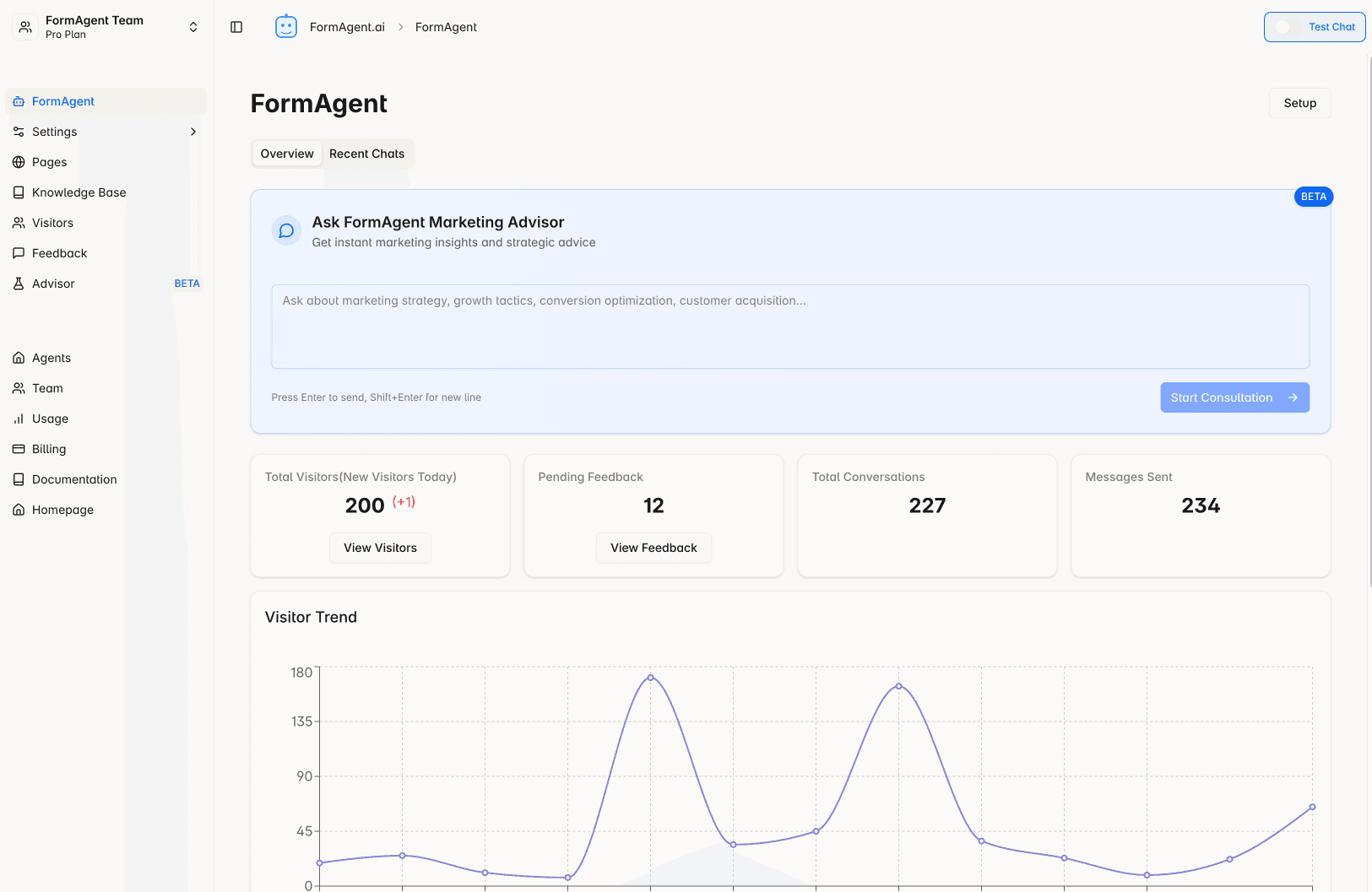Click the Start Consultation button
1372x892 pixels.
pyautogui.click(x=1234, y=397)
